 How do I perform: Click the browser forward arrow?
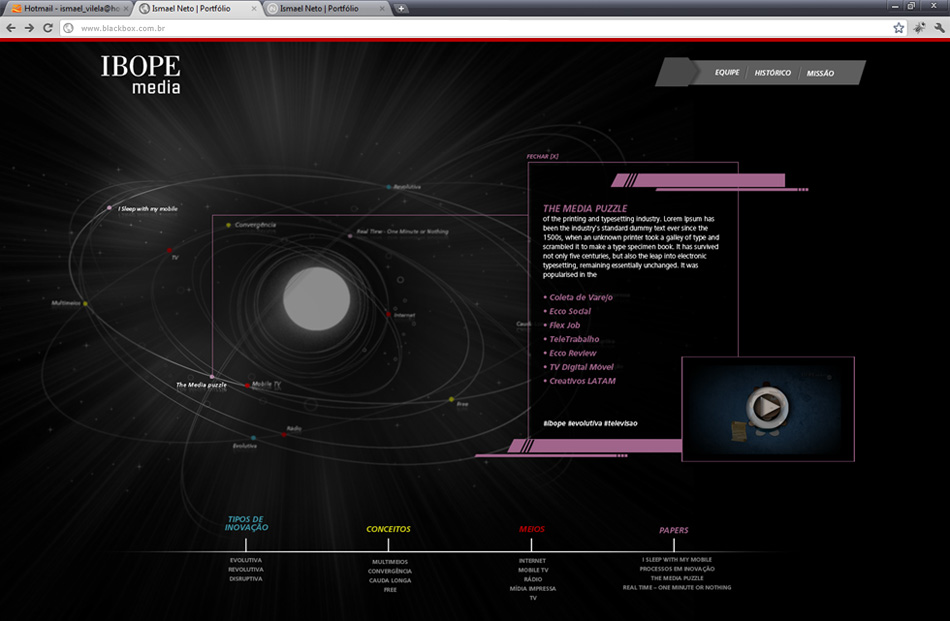point(29,28)
